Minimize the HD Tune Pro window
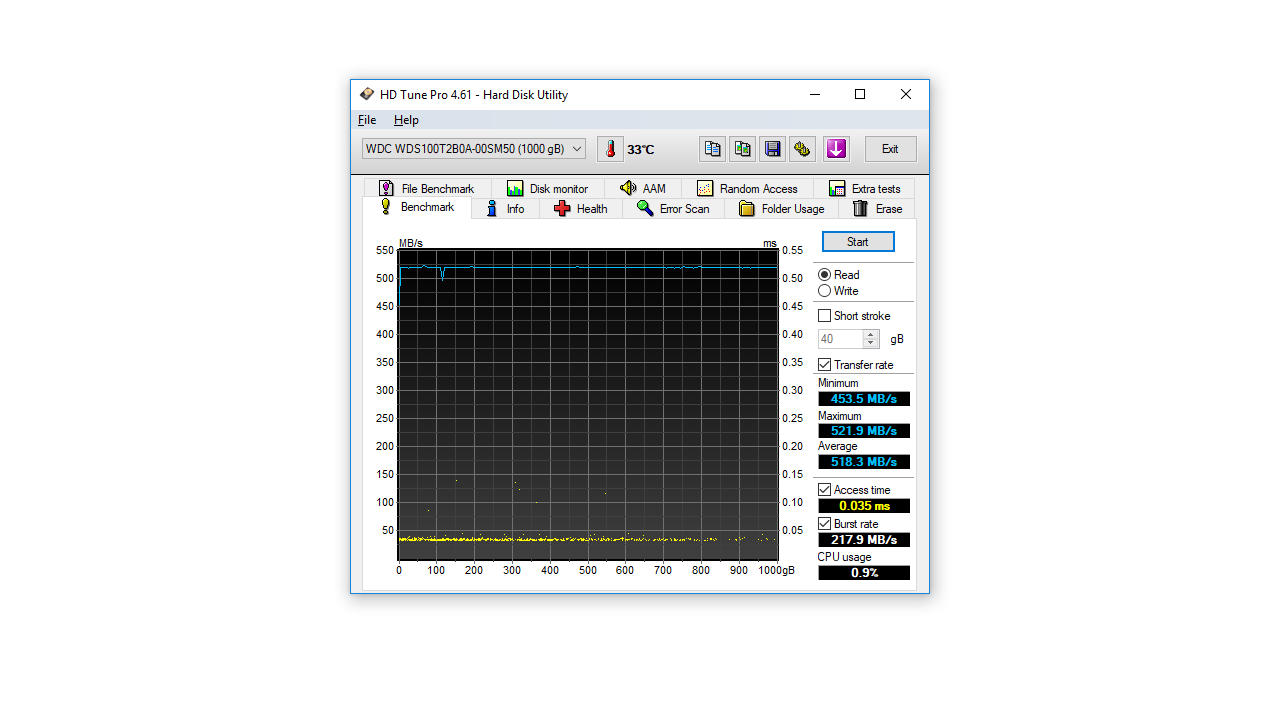The width and height of the screenshot is (1280, 720). click(x=814, y=94)
